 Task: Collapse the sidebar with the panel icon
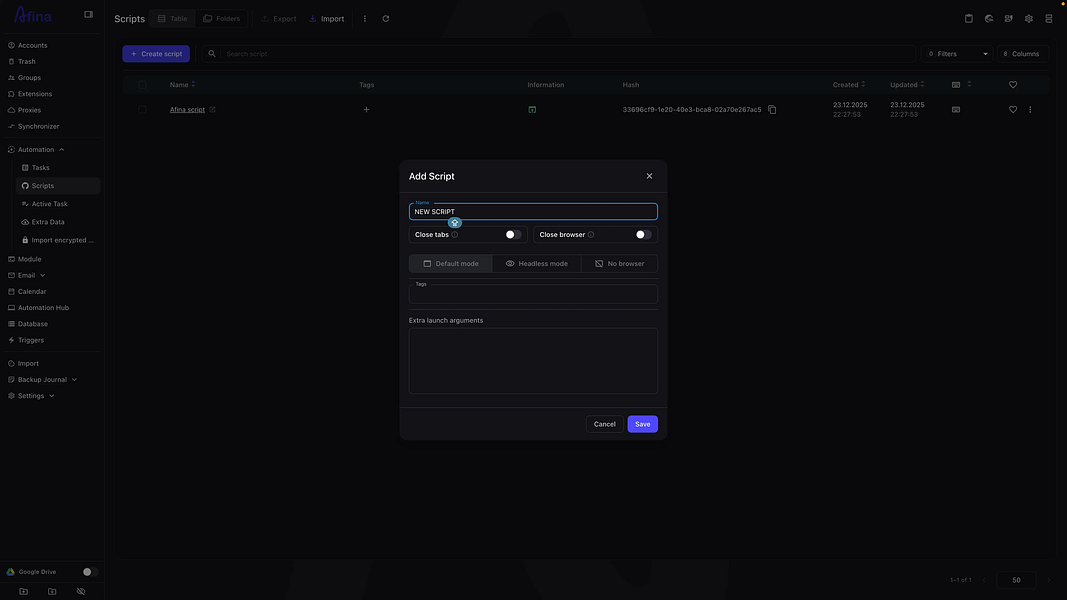tap(88, 14)
